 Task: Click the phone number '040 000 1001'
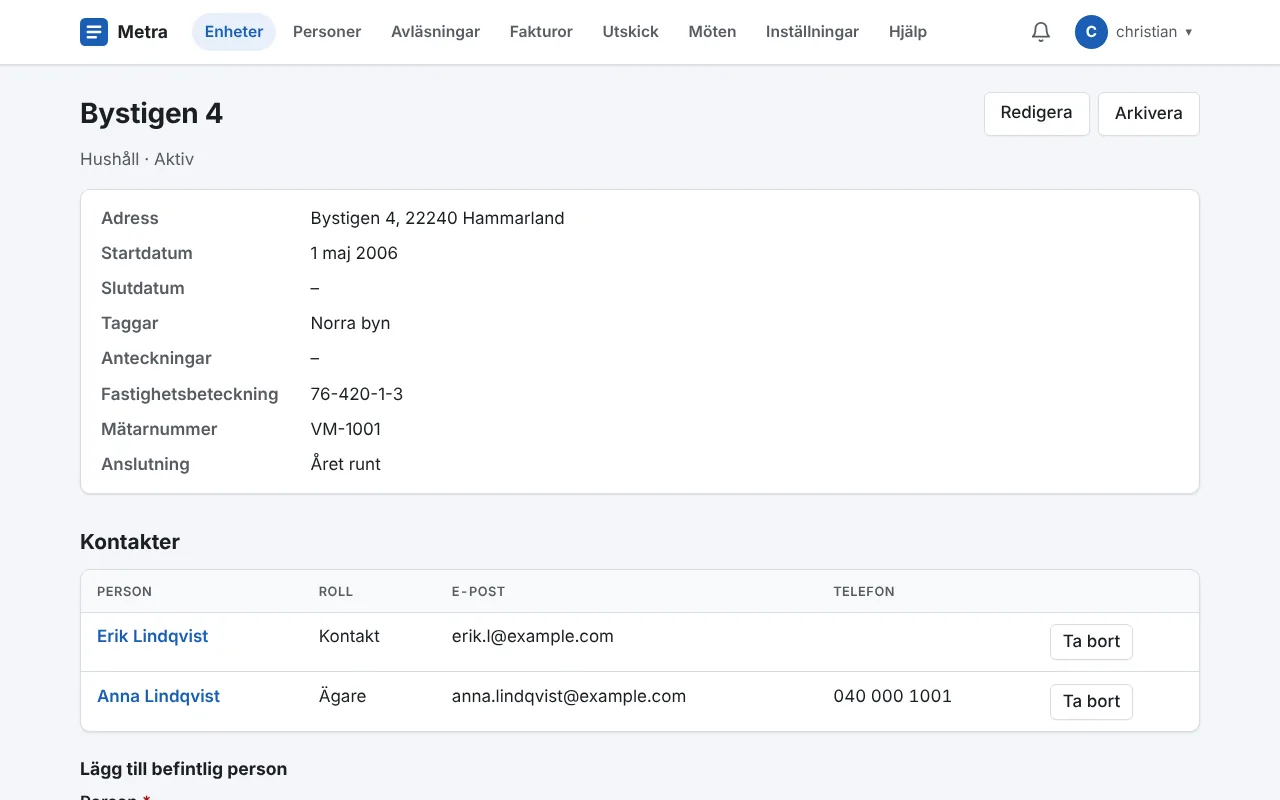tap(893, 696)
